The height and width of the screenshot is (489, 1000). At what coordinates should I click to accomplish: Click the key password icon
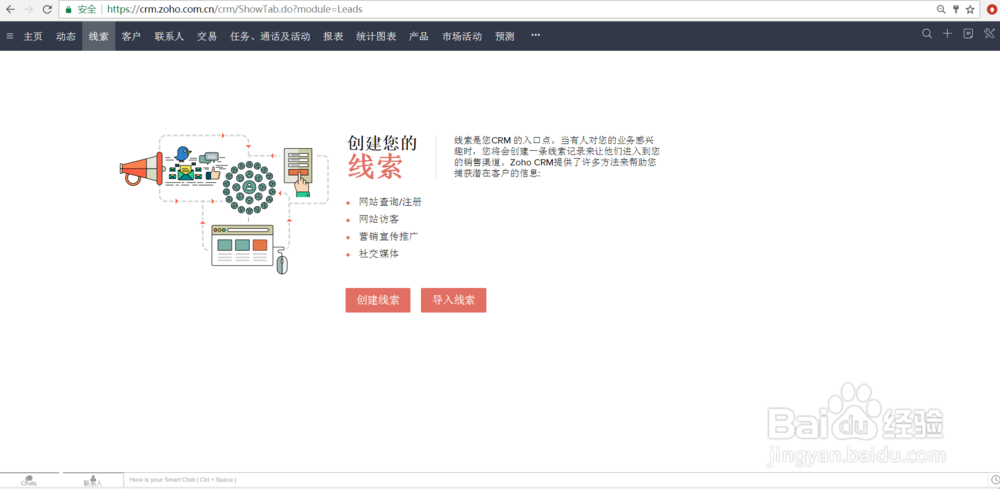pos(956,10)
